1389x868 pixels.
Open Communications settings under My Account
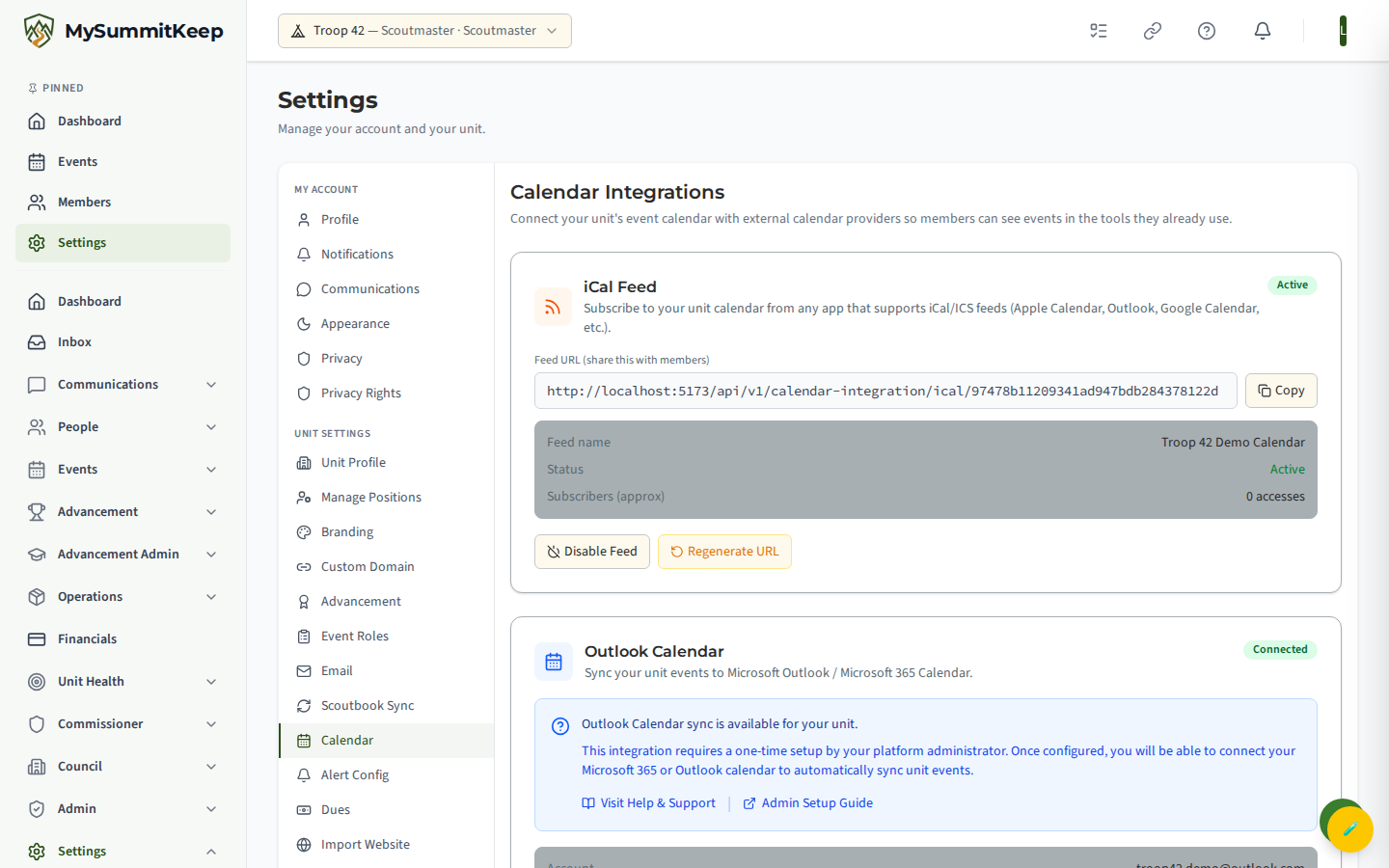(386, 289)
